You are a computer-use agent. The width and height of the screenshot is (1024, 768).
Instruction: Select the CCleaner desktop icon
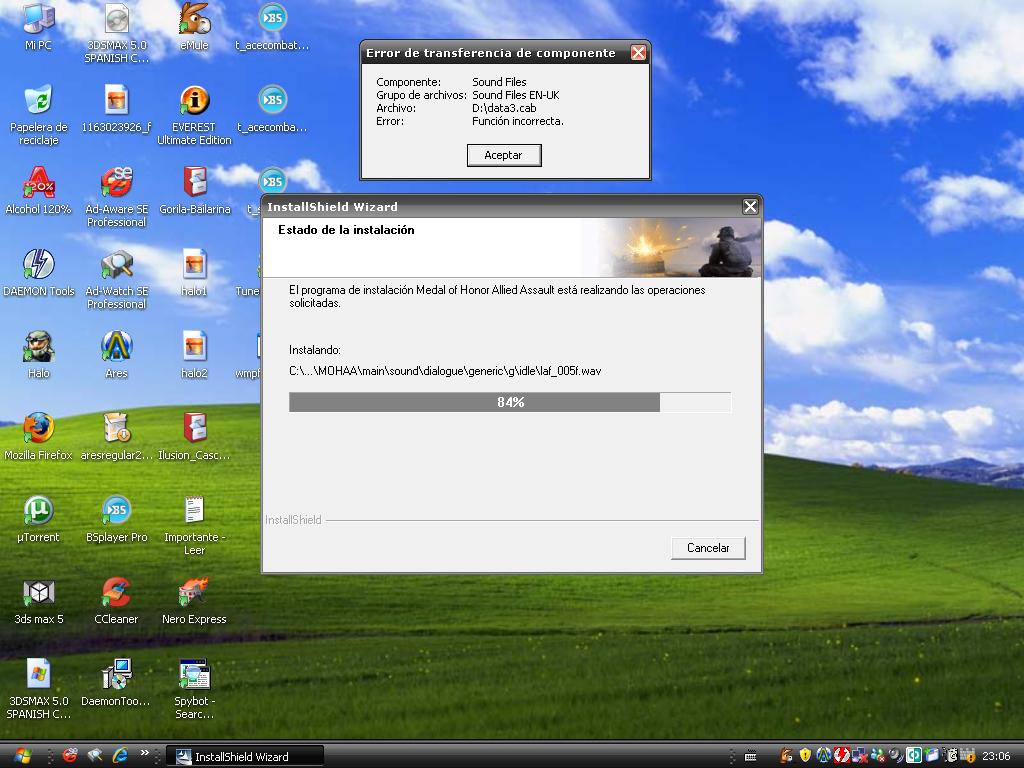(116, 601)
